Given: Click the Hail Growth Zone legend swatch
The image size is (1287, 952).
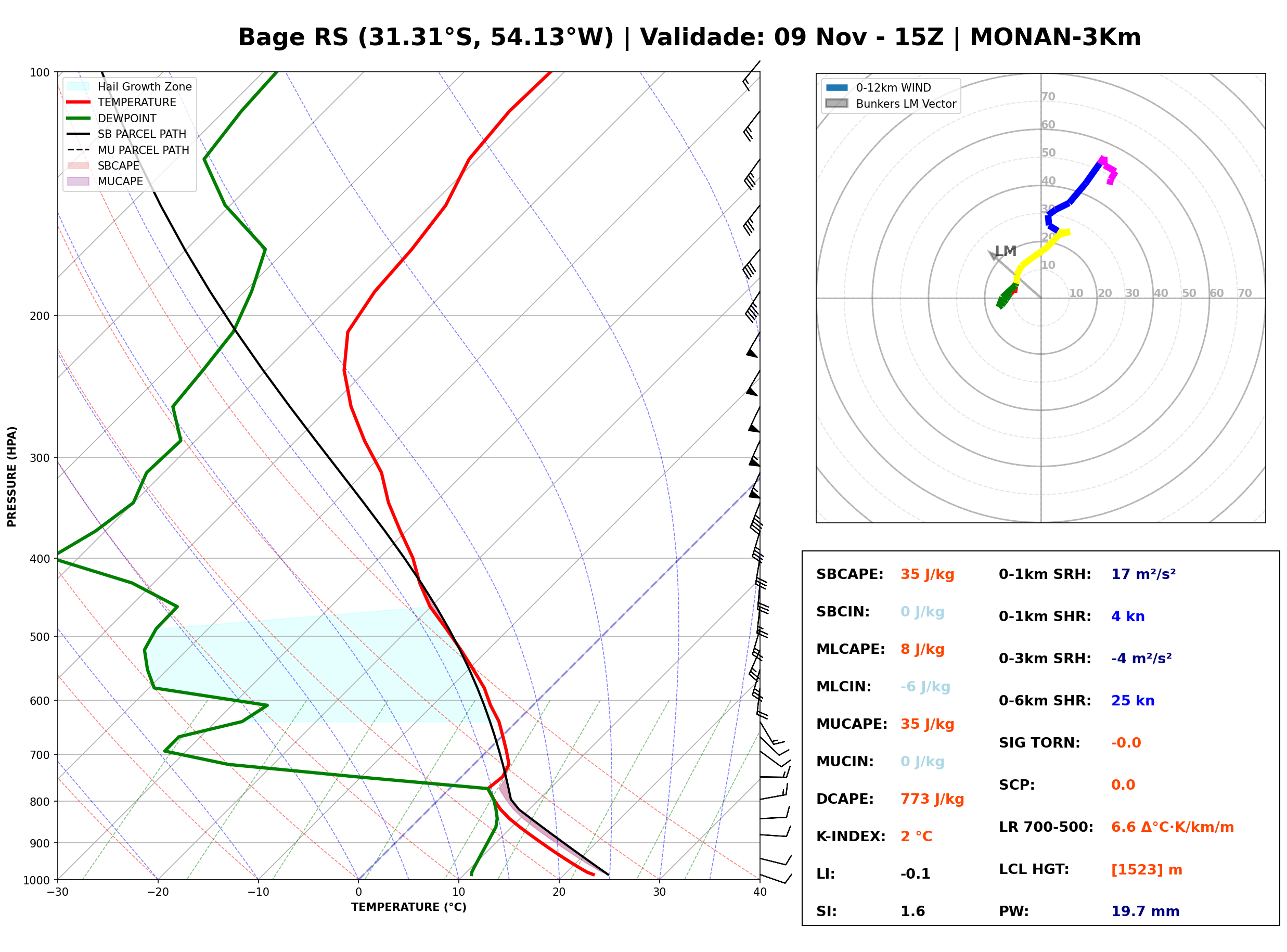Looking at the screenshot, I should [x=79, y=86].
